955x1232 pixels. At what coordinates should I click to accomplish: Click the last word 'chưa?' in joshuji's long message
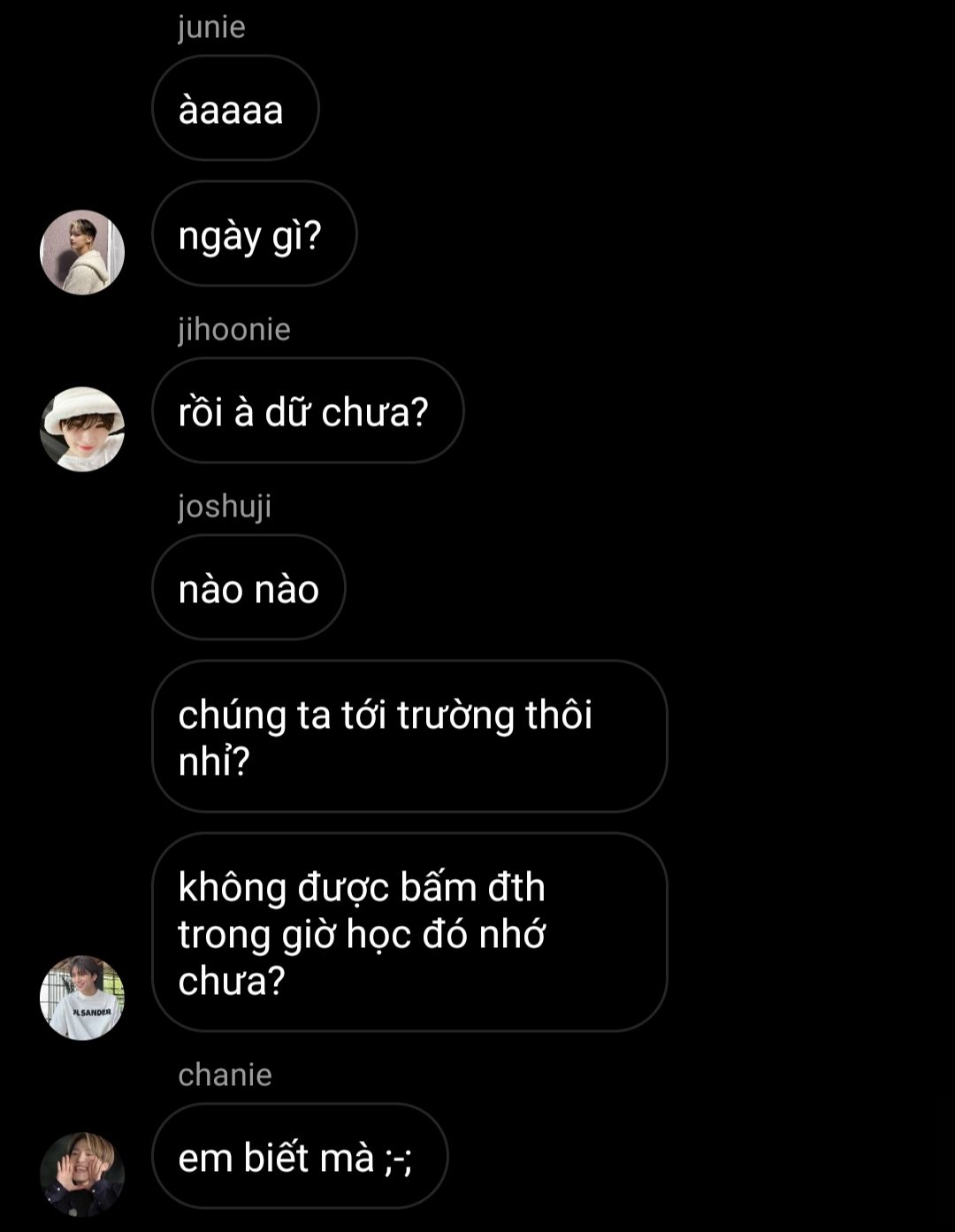click(232, 981)
